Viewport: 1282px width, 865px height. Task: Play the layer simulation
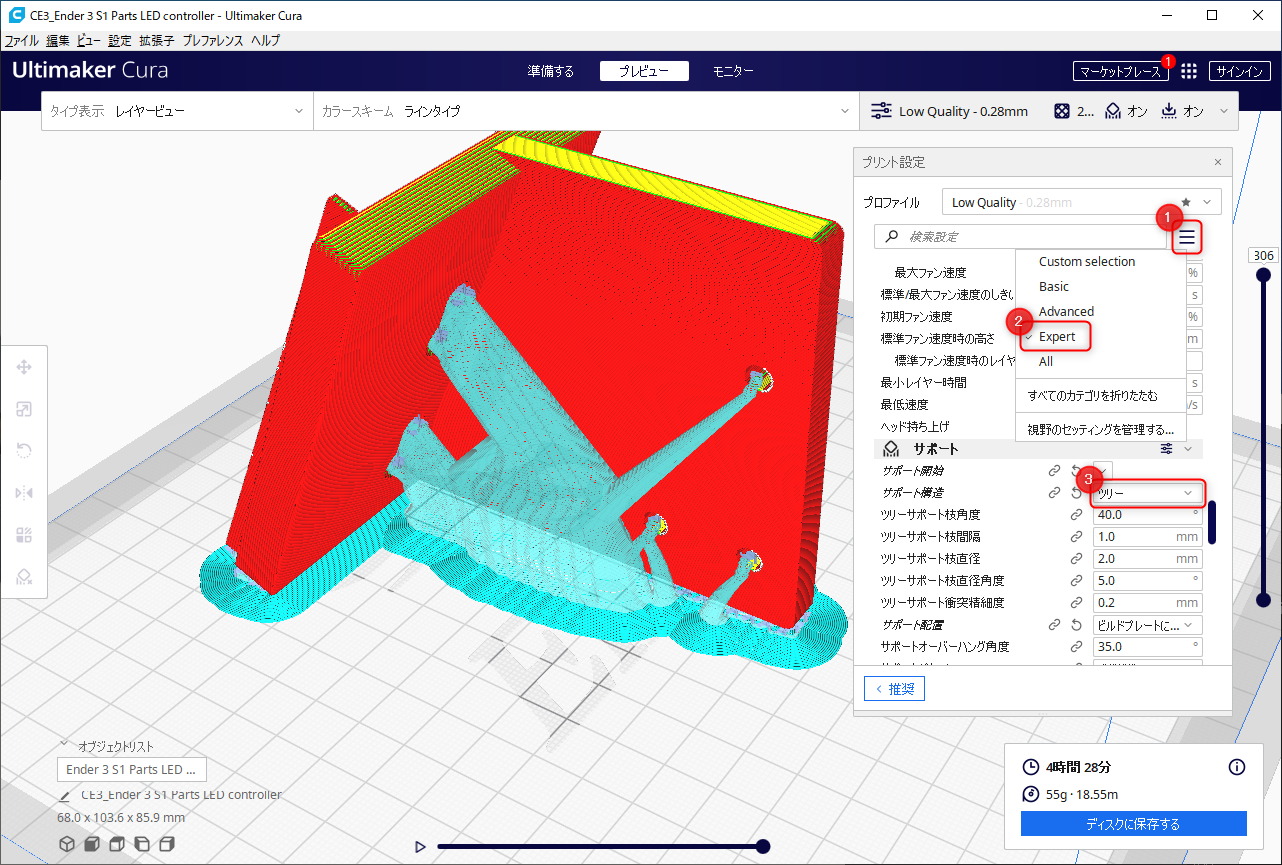point(420,847)
